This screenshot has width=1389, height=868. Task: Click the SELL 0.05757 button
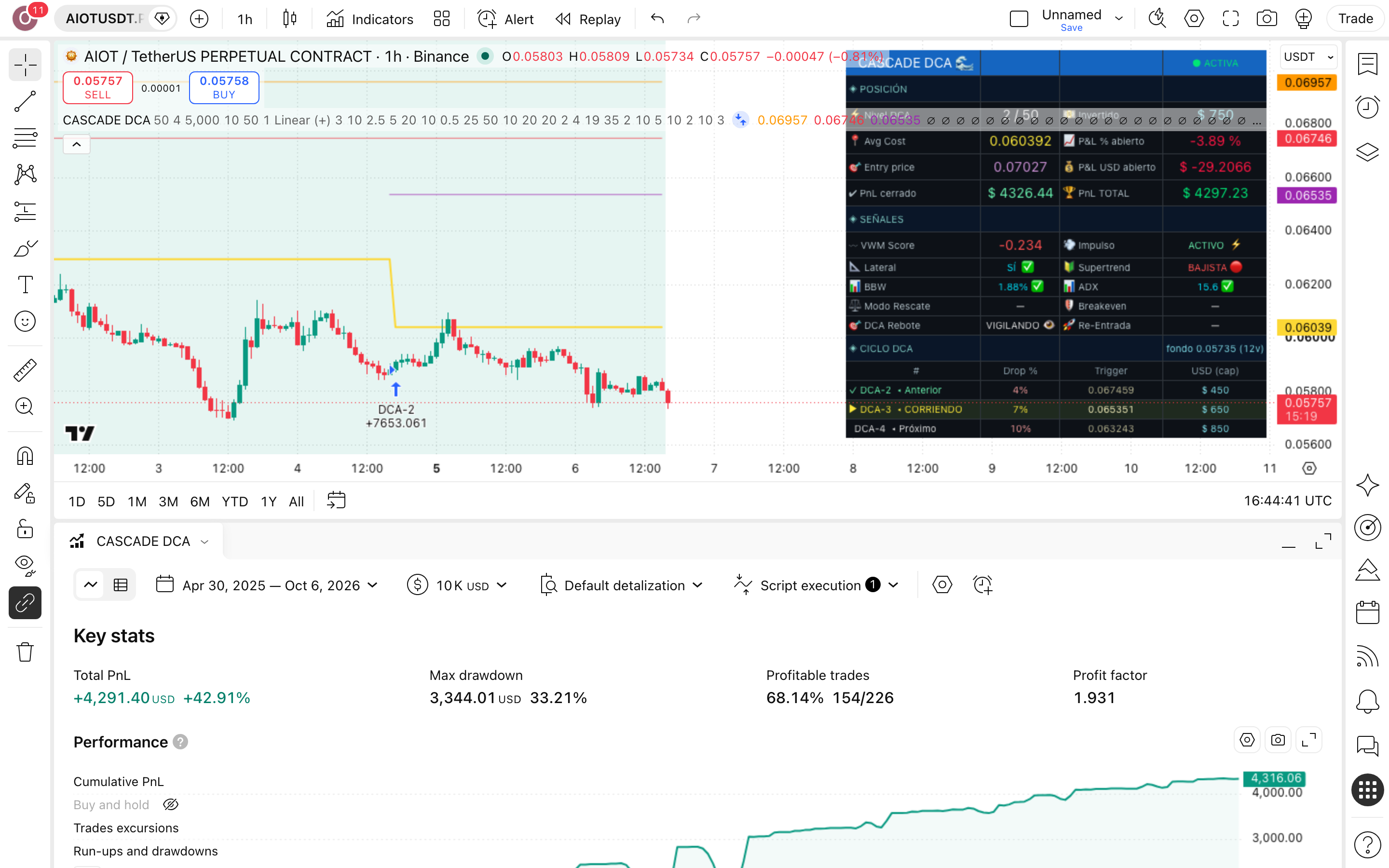click(97, 87)
